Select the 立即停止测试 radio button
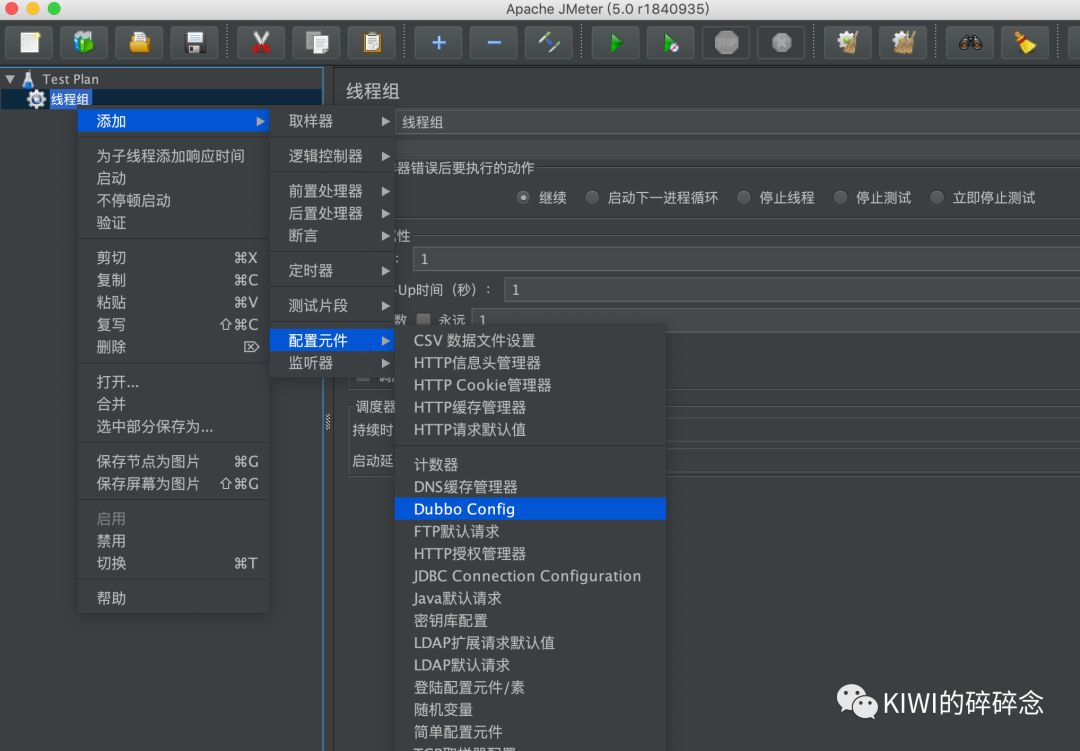The height and width of the screenshot is (751, 1080). pyautogui.click(x=937, y=198)
